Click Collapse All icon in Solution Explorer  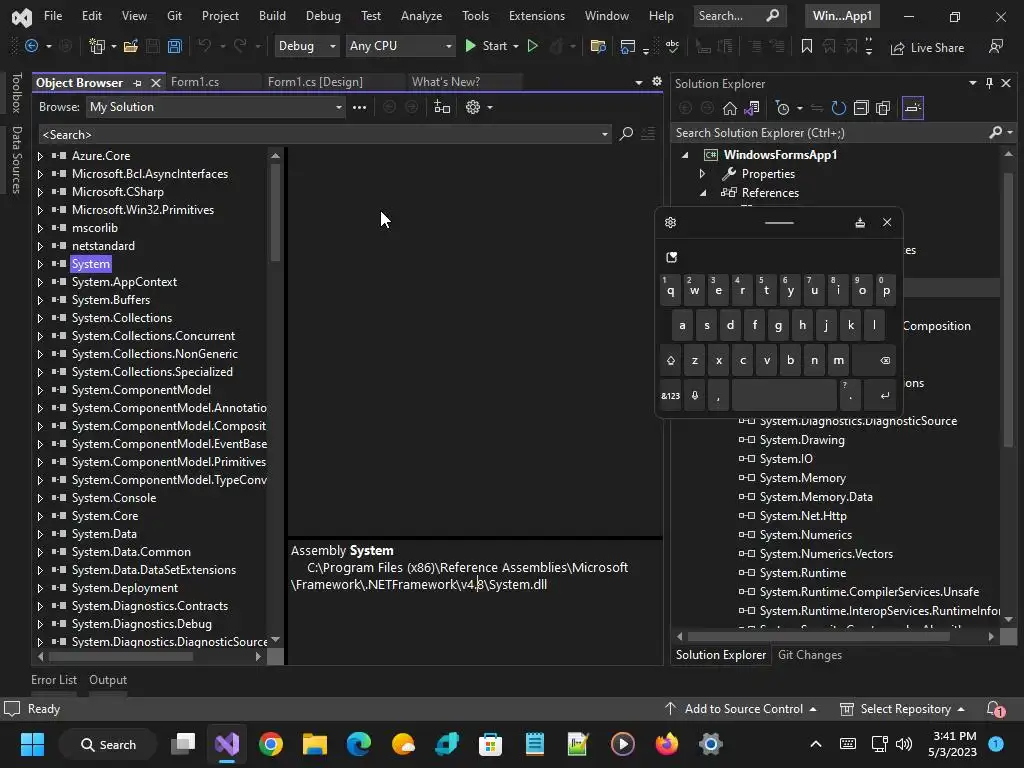pyautogui.click(x=861, y=108)
